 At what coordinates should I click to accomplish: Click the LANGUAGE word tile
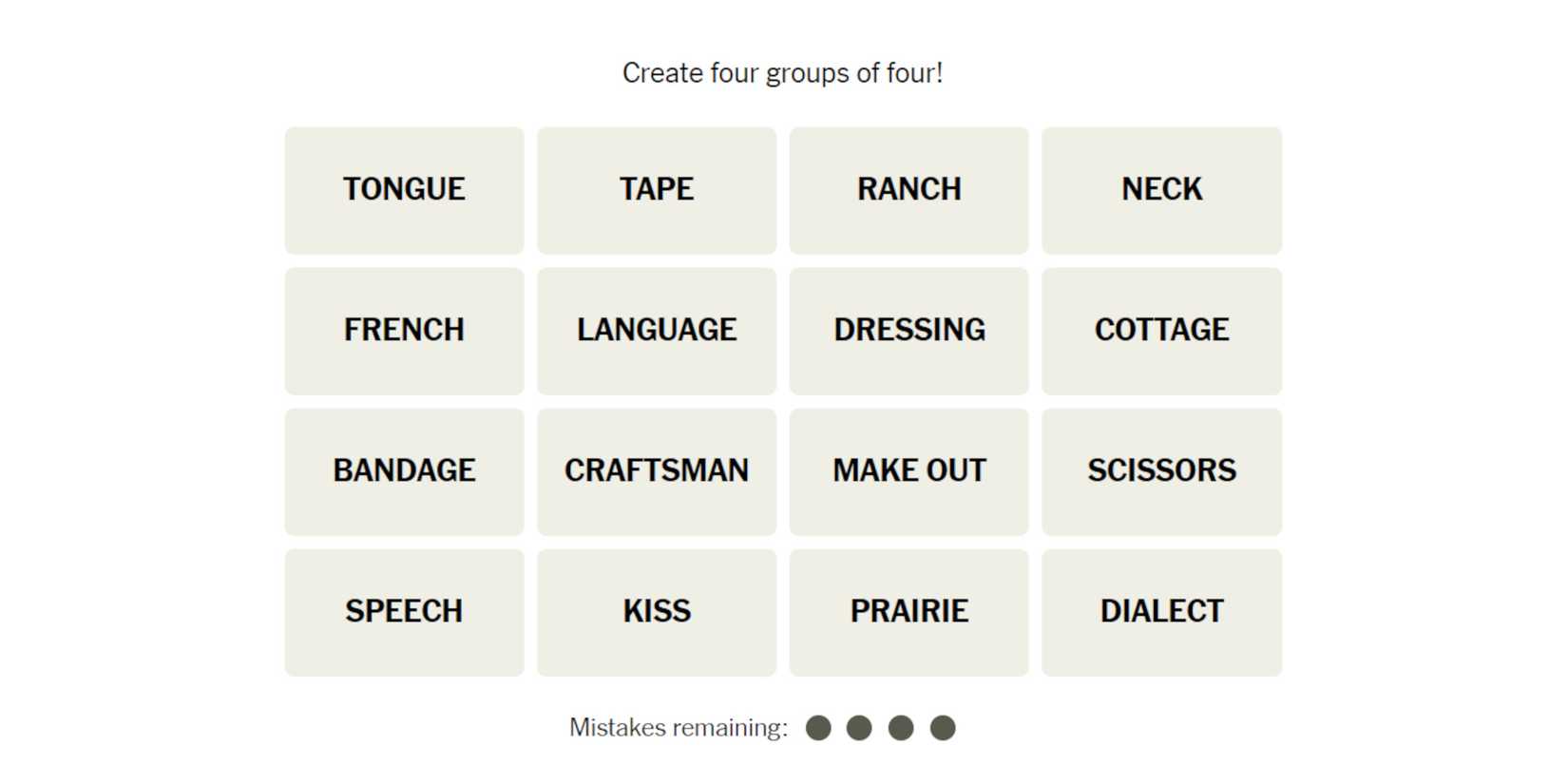pyautogui.click(x=657, y=331)
